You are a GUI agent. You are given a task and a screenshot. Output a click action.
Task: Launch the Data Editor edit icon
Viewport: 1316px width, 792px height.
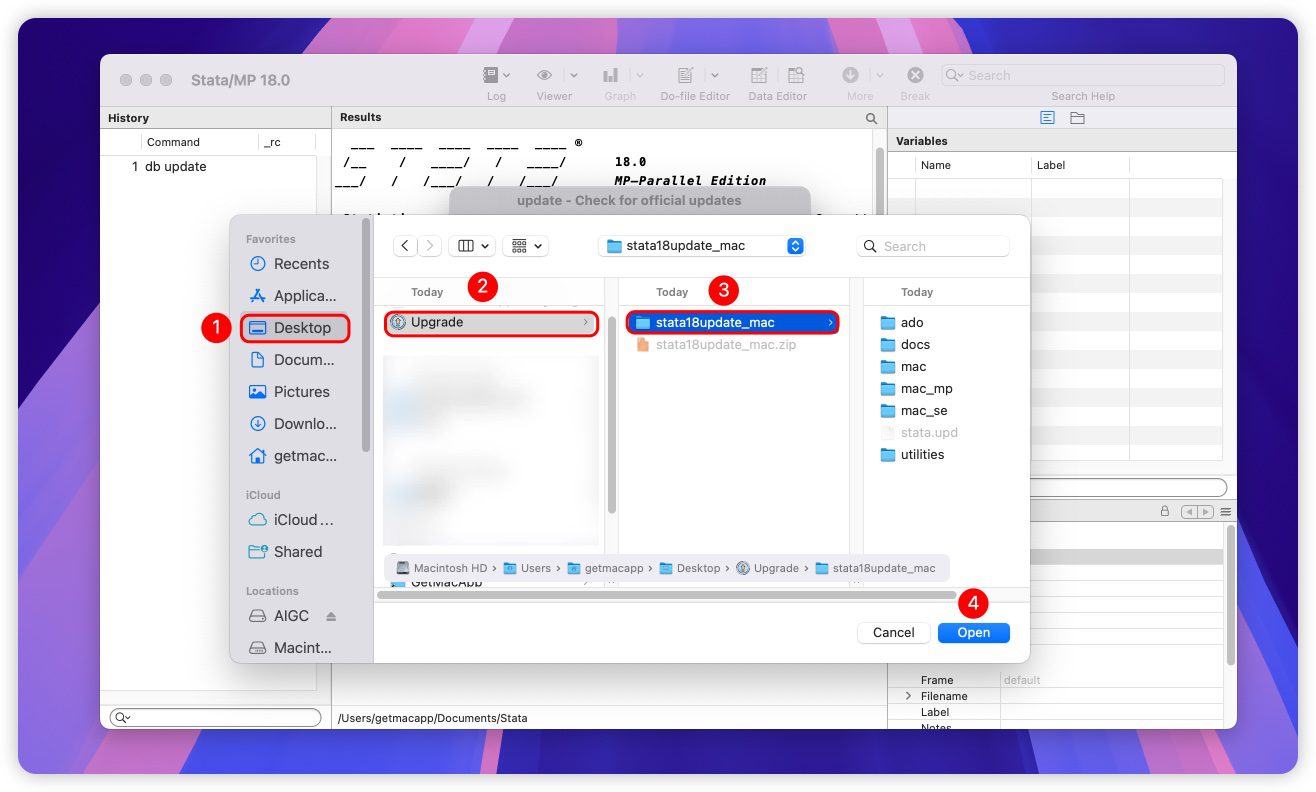coord(760,76)
